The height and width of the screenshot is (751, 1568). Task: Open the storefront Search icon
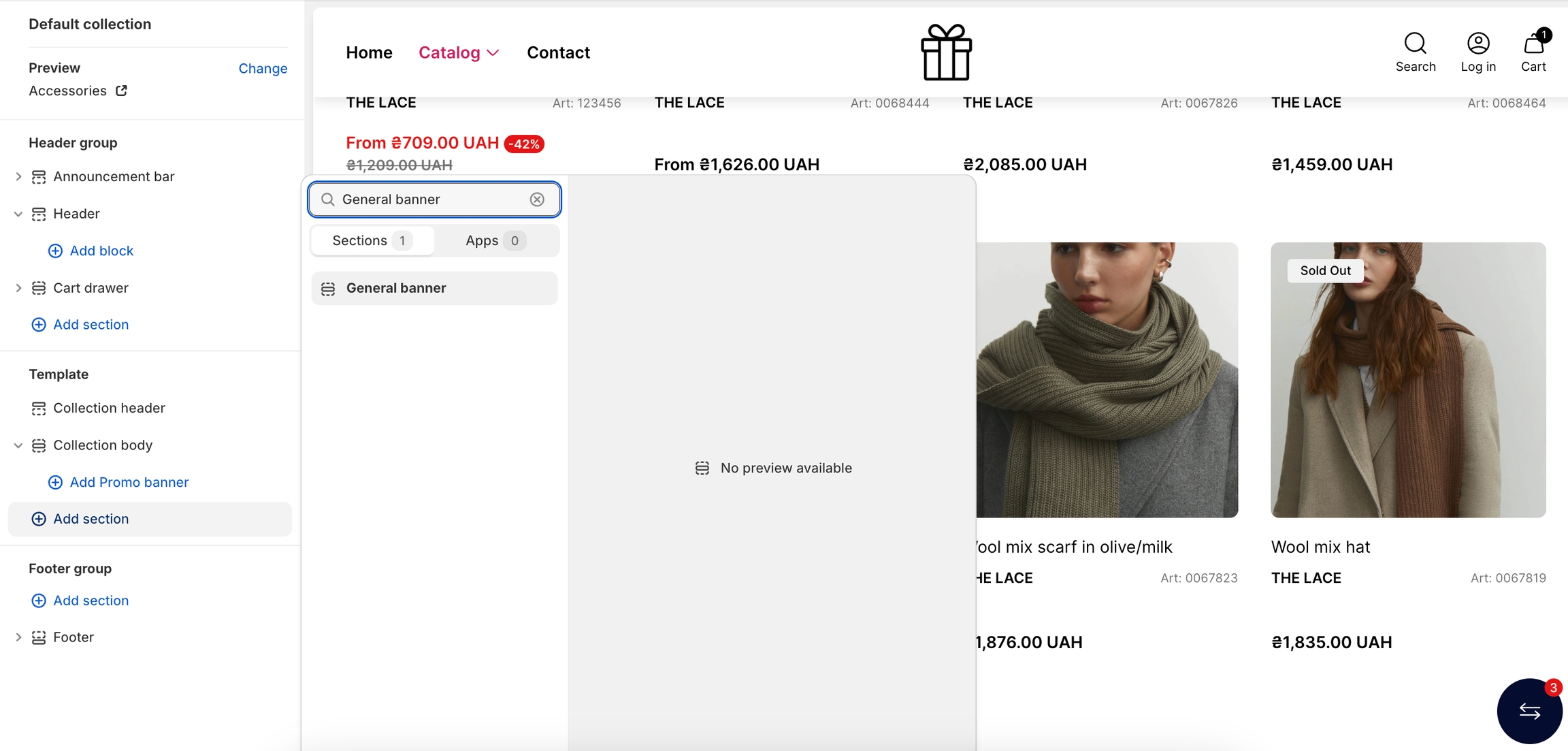point(1416,44)
